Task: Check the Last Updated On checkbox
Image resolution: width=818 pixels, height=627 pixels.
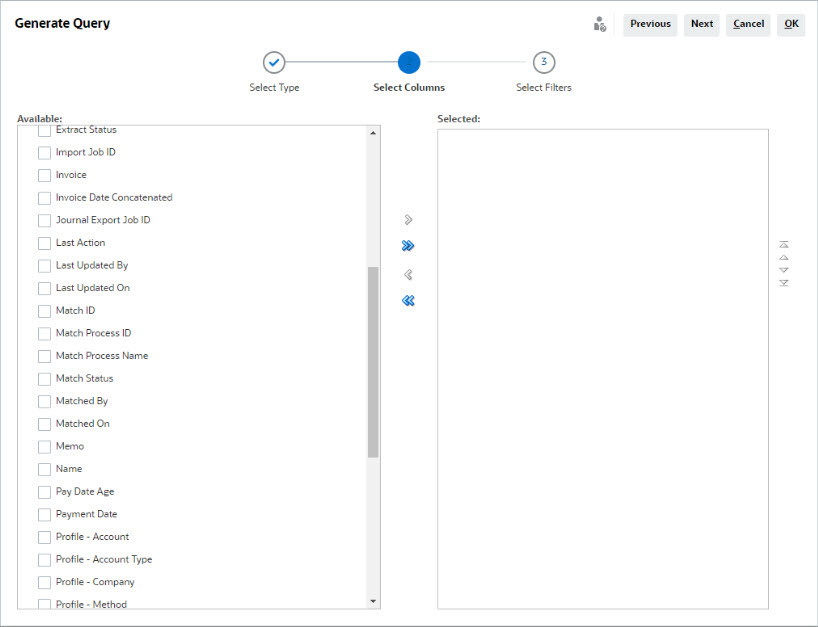Action: coord(44,288)
